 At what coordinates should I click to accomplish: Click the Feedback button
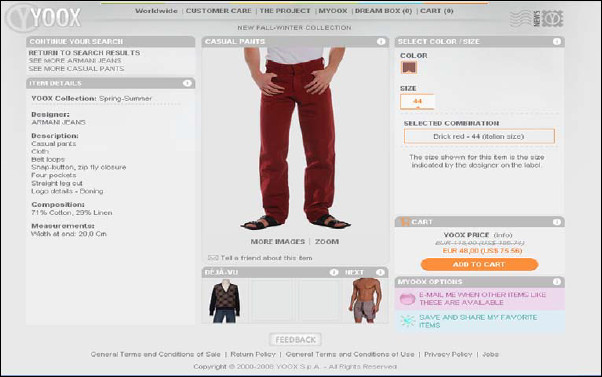[295, 340]
